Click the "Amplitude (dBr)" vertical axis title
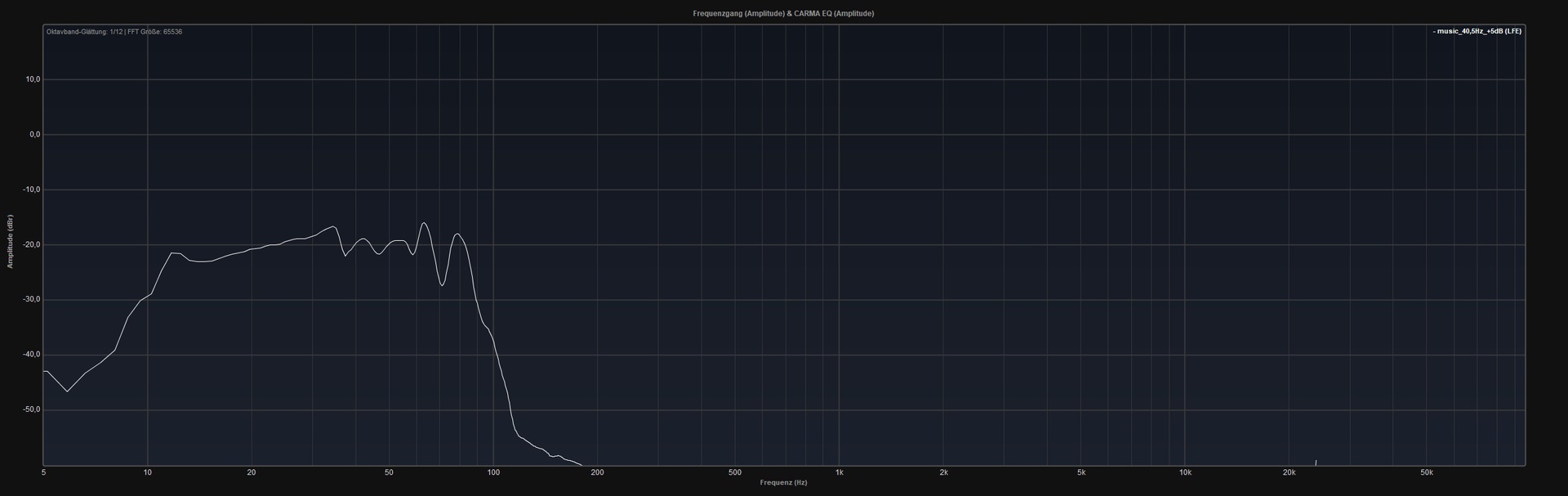 coord(11,242)
